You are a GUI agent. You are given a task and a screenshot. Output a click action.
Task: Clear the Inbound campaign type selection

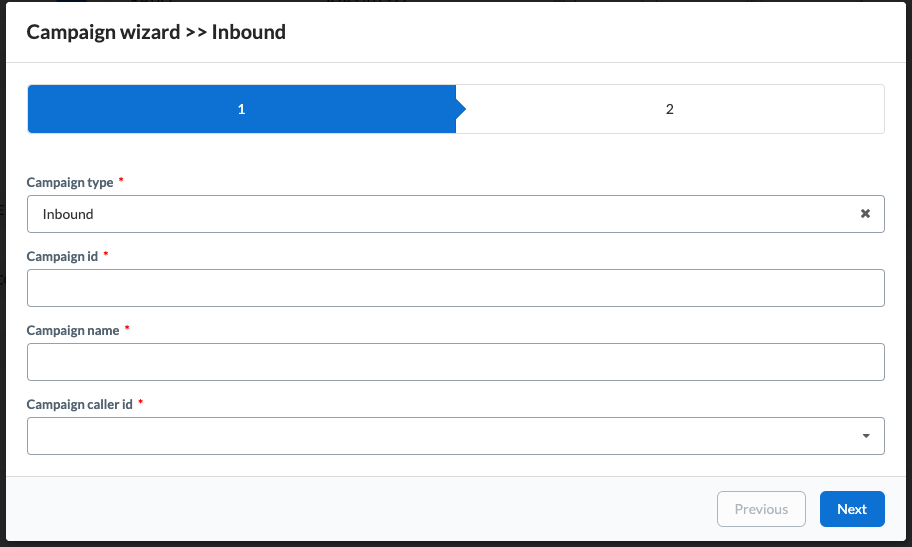click(865, 214)
